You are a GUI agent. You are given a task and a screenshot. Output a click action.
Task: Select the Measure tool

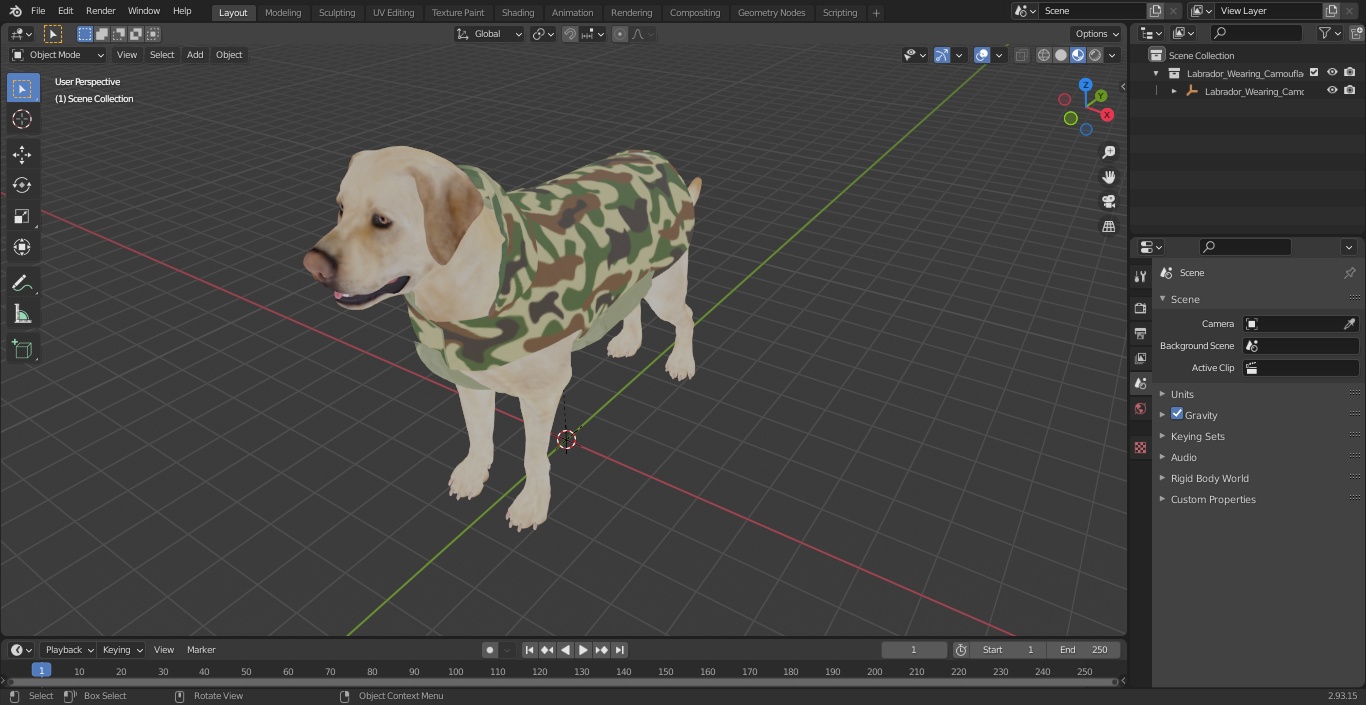[x=22, y=315]
